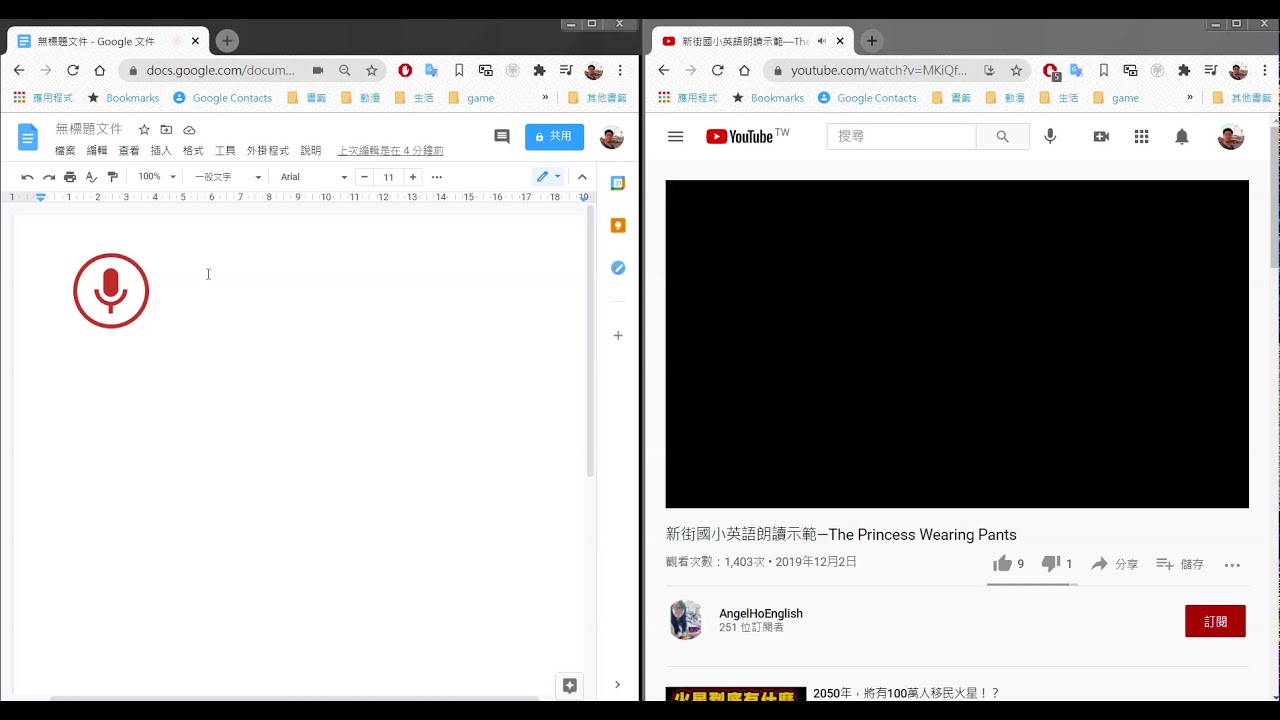Open comment history in Docs
Image resolution: width=1280 pixels, height=720 pixels.
[502, 137]
